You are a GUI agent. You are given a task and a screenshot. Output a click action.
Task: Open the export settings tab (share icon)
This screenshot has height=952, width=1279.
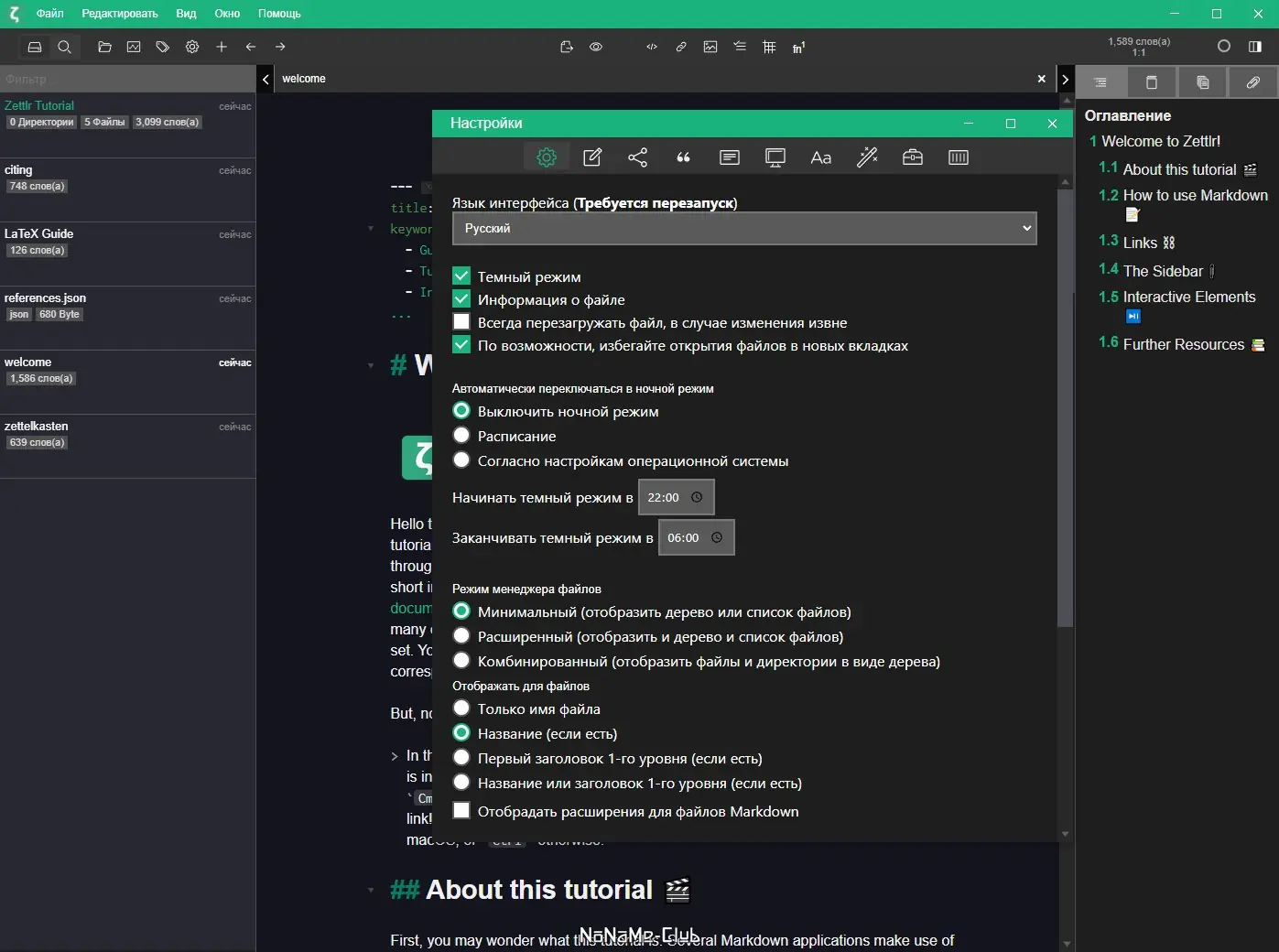[x=638, y=157]
